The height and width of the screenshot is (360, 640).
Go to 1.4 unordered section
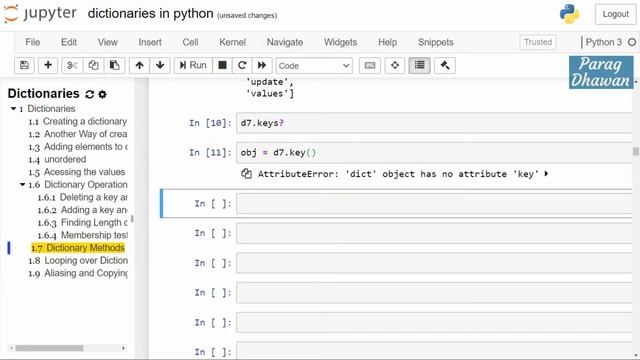tap(57, 159)
